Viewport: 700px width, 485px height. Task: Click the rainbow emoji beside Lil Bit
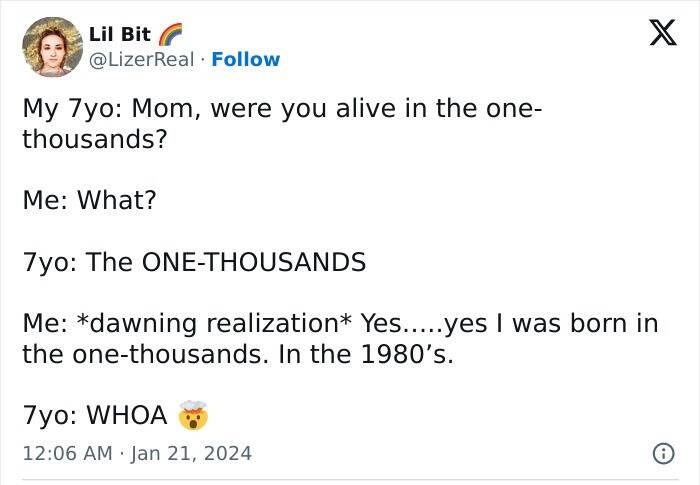[169, 36]
